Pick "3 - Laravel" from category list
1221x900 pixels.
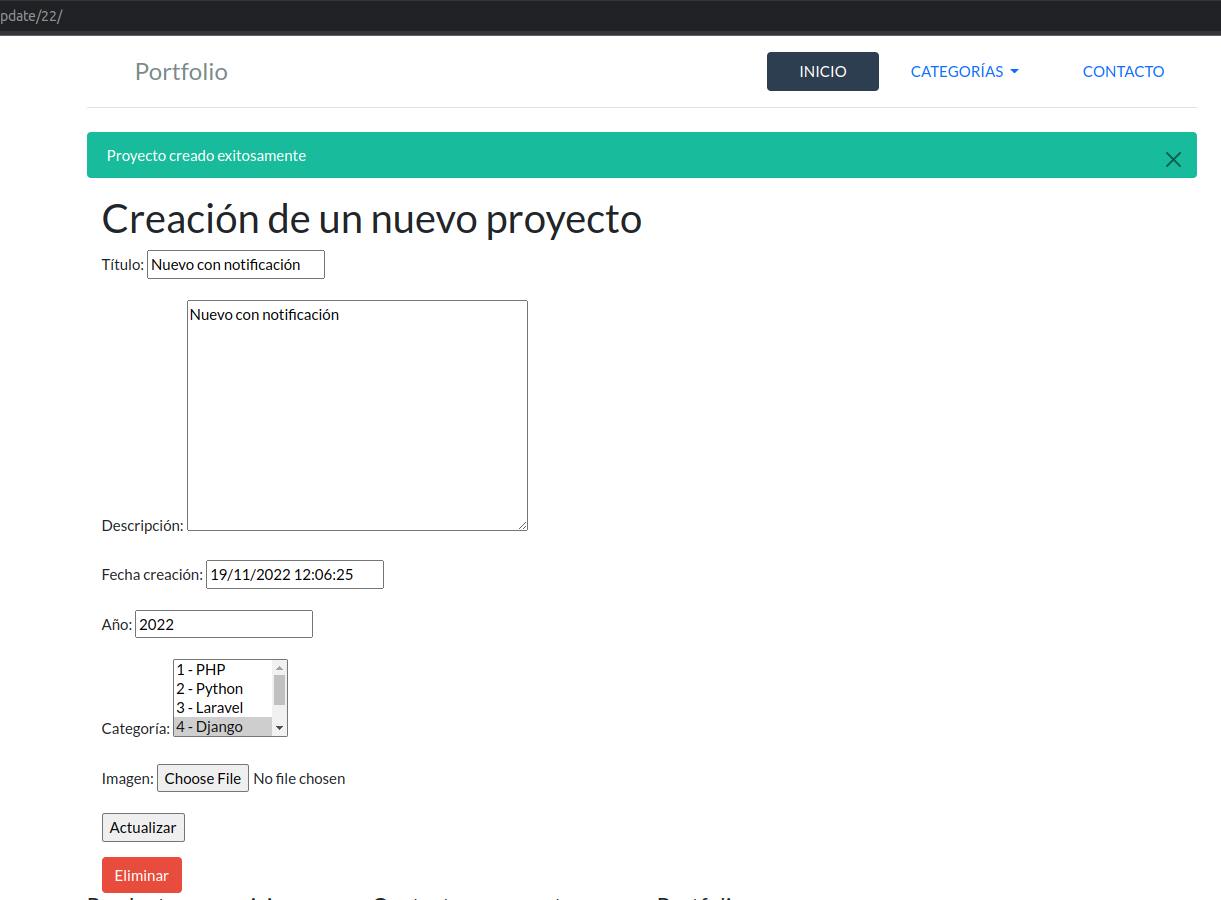click(222, 708)
